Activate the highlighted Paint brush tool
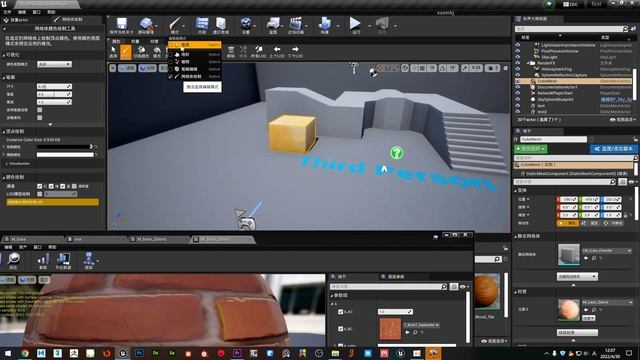This screenshot has width=640, height=360. click(x=126, y=52)
